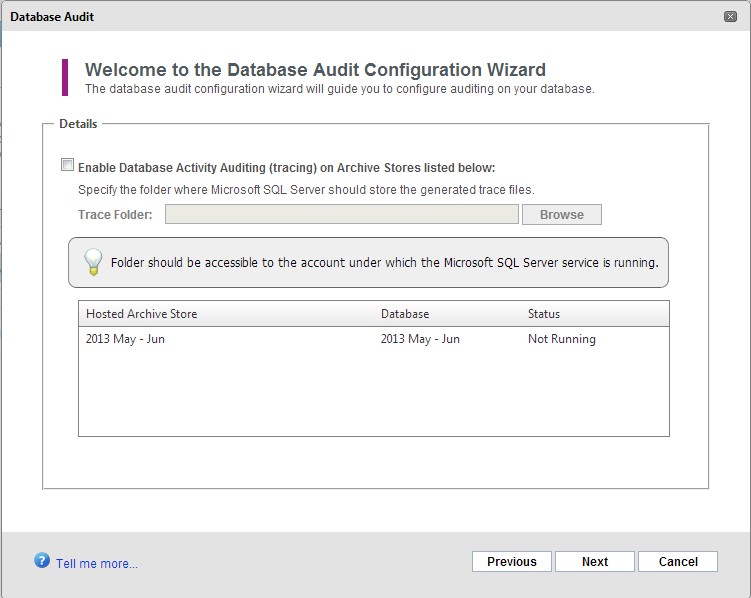Image resolution: width=751 pixels, height=598 pixels.
Task: Enable Database Activity Auditing checkbox
Action: 68,165
